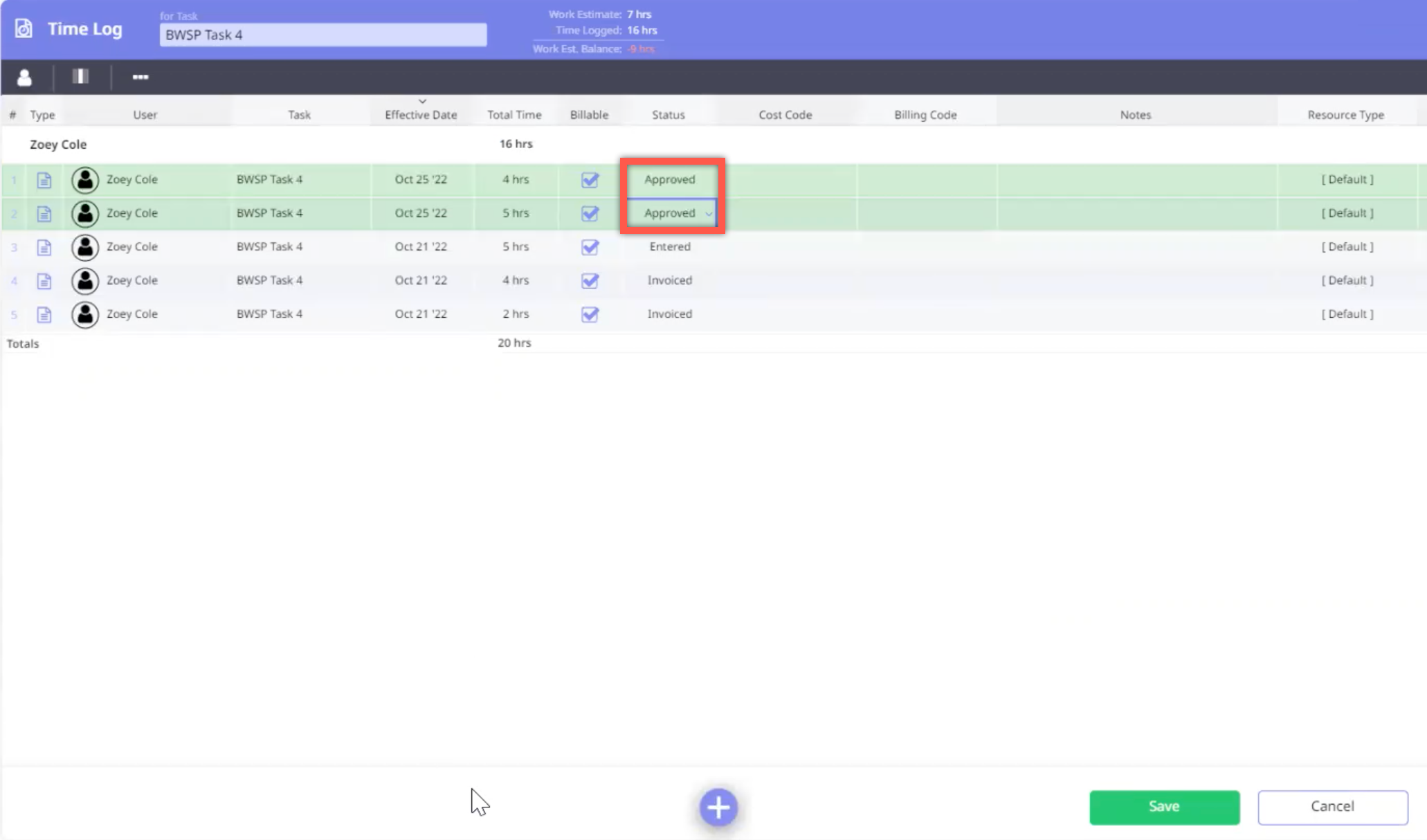Screen dimensions: 1427x840
Task: Open the three-dots more options menu
Action: click(x=140, y=77)
